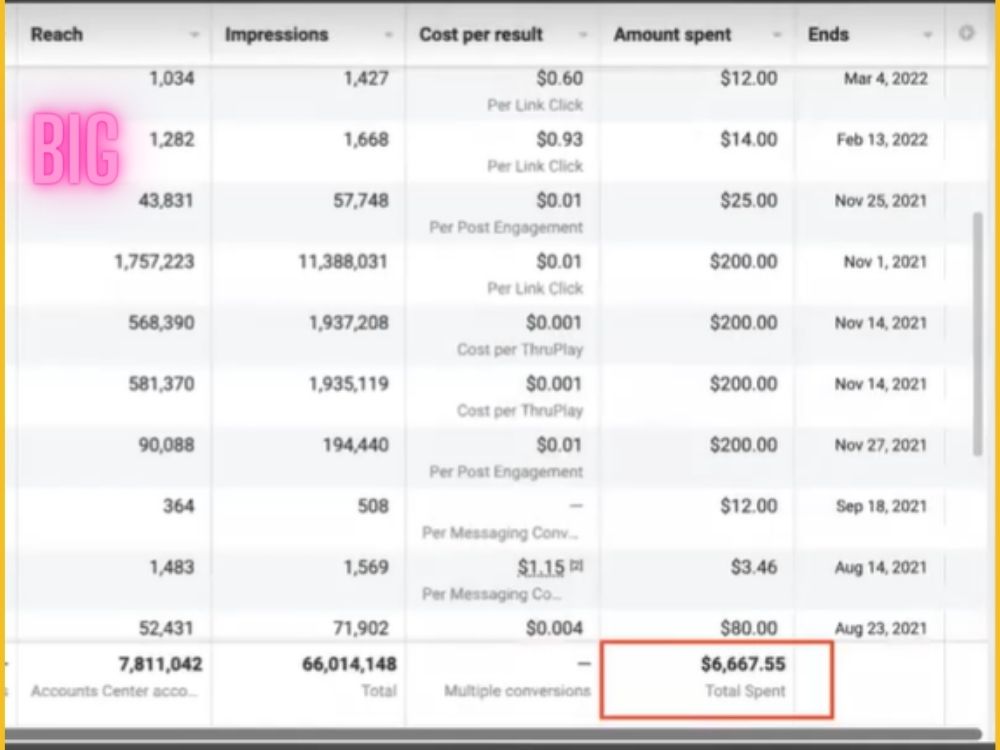The height and width of the screenshot is (750, 1000).
Task: Select the Per Messaging Conv... label
Action: pyautogui.click(x=502, y=533)
